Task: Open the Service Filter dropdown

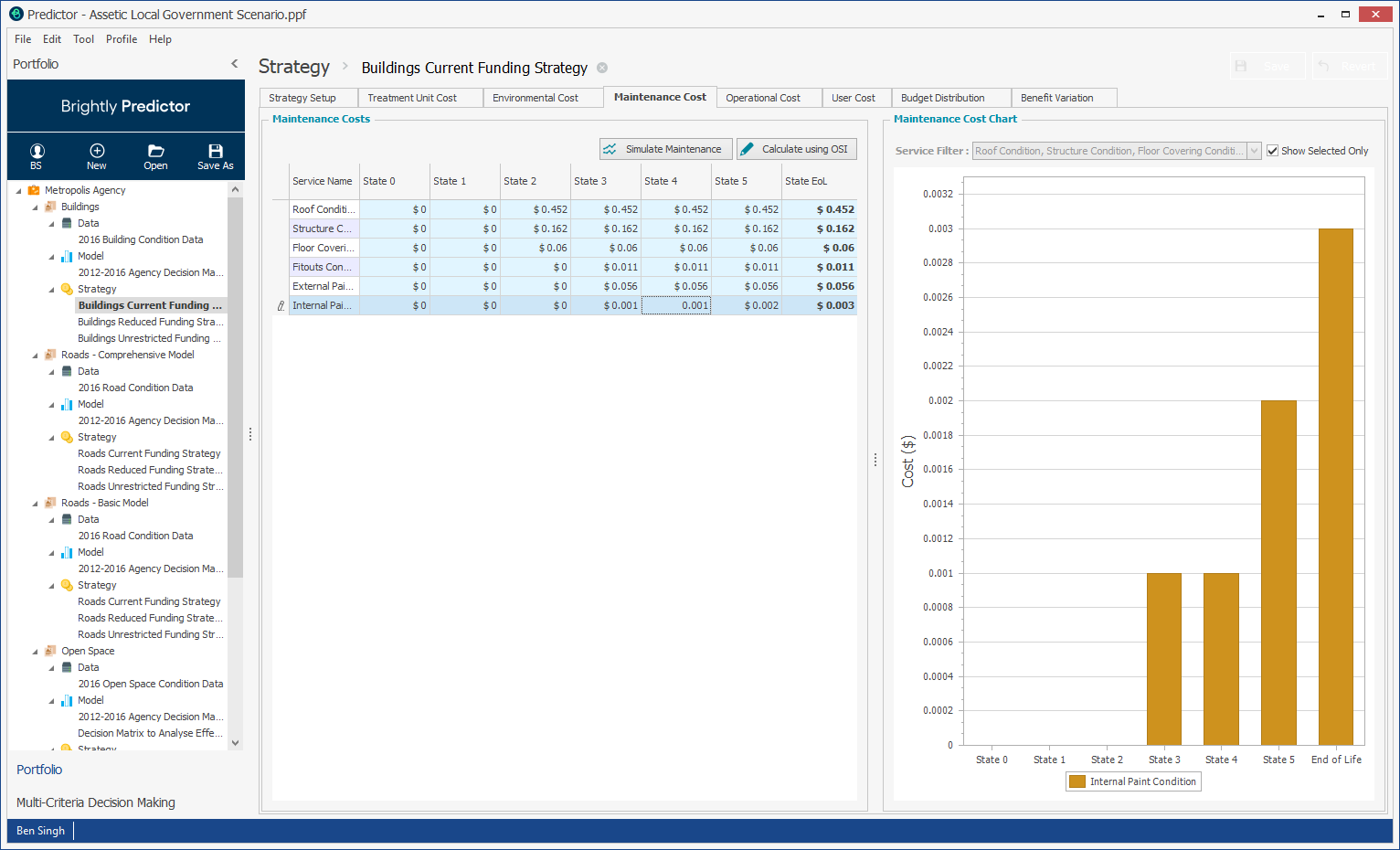Action: click(x=1255, y=151)
